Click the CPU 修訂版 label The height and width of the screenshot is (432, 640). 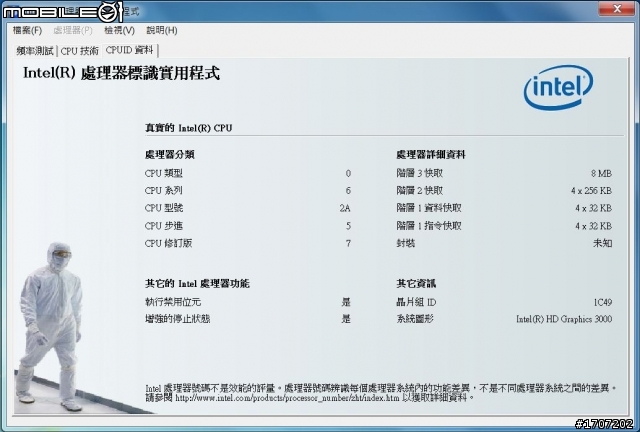pos(168,243)
